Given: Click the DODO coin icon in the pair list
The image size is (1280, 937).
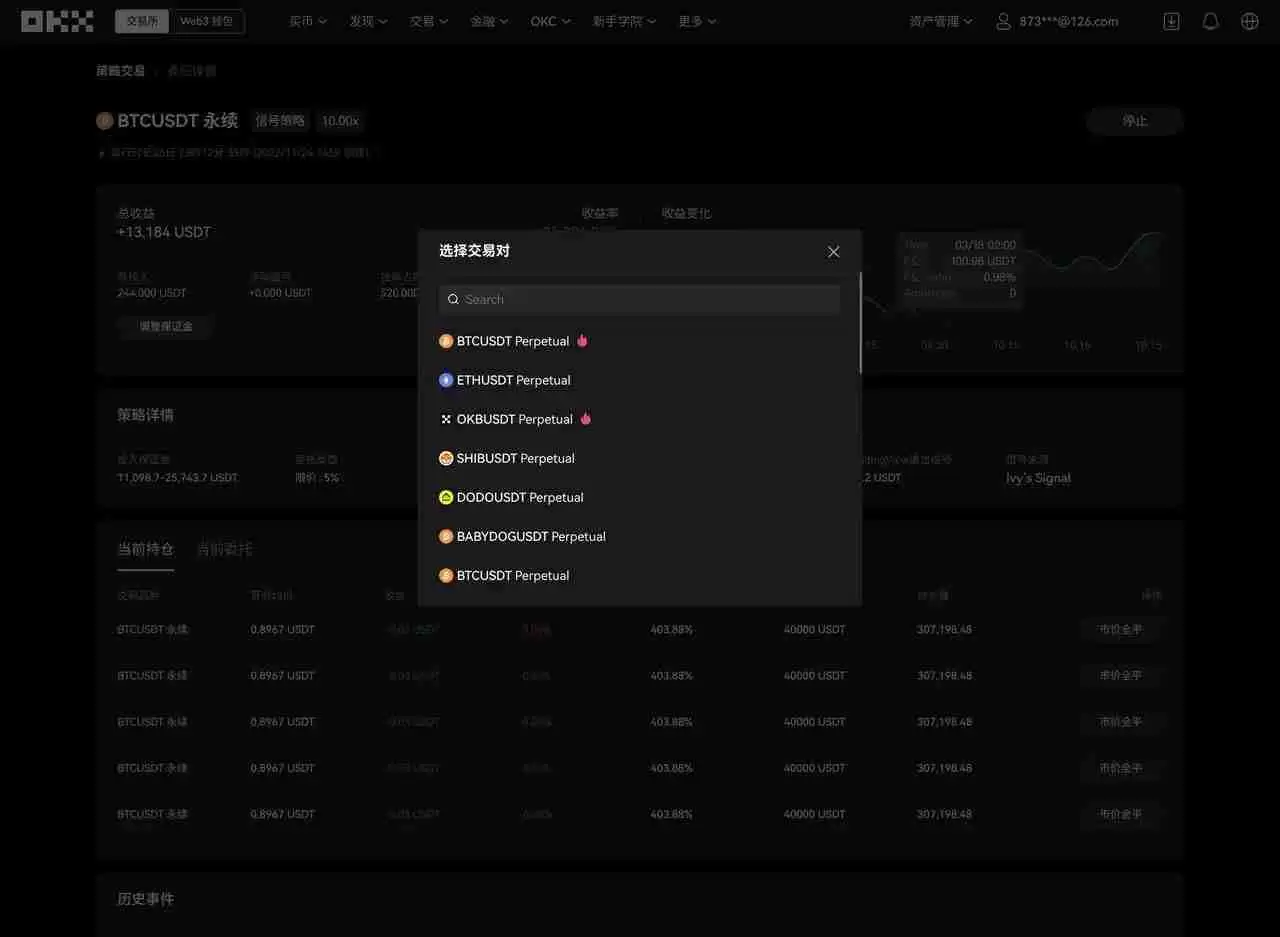Looking at the screenshot, I should click(445, 496).
